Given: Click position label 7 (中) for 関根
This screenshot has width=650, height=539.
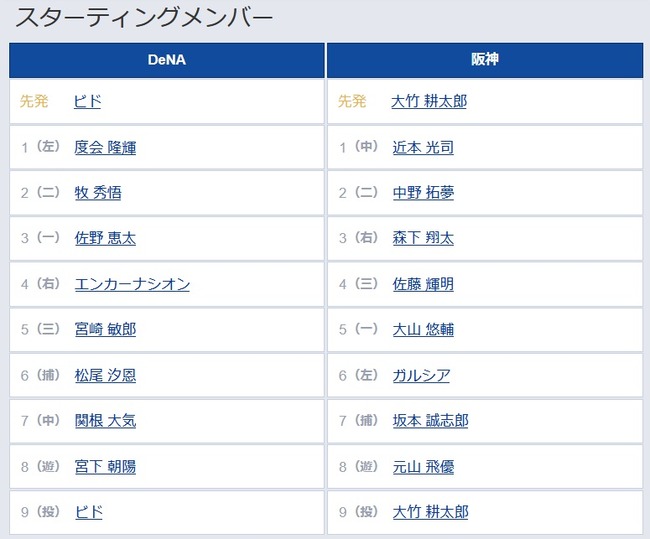Looking at the screenshot, I should point(41,420).
